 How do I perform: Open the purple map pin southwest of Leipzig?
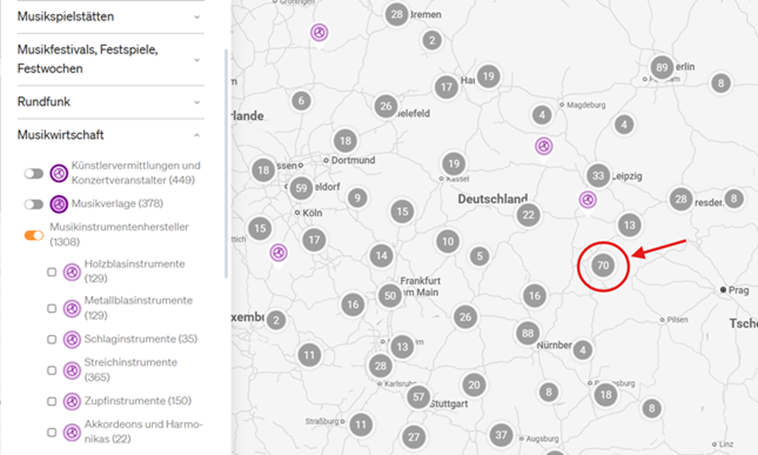click(588, 200)
